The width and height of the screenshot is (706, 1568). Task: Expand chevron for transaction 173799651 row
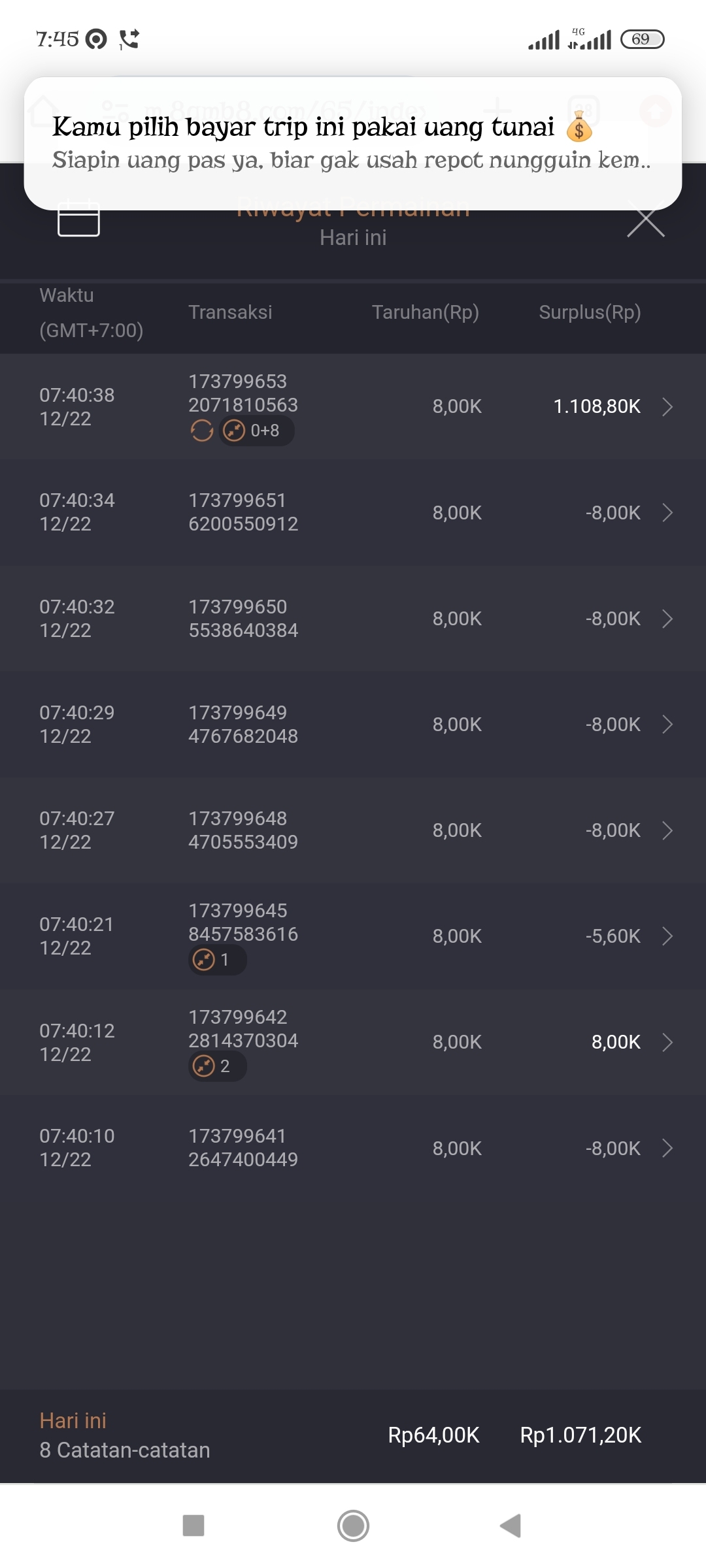pyautogui.click(x=667, y=513)
